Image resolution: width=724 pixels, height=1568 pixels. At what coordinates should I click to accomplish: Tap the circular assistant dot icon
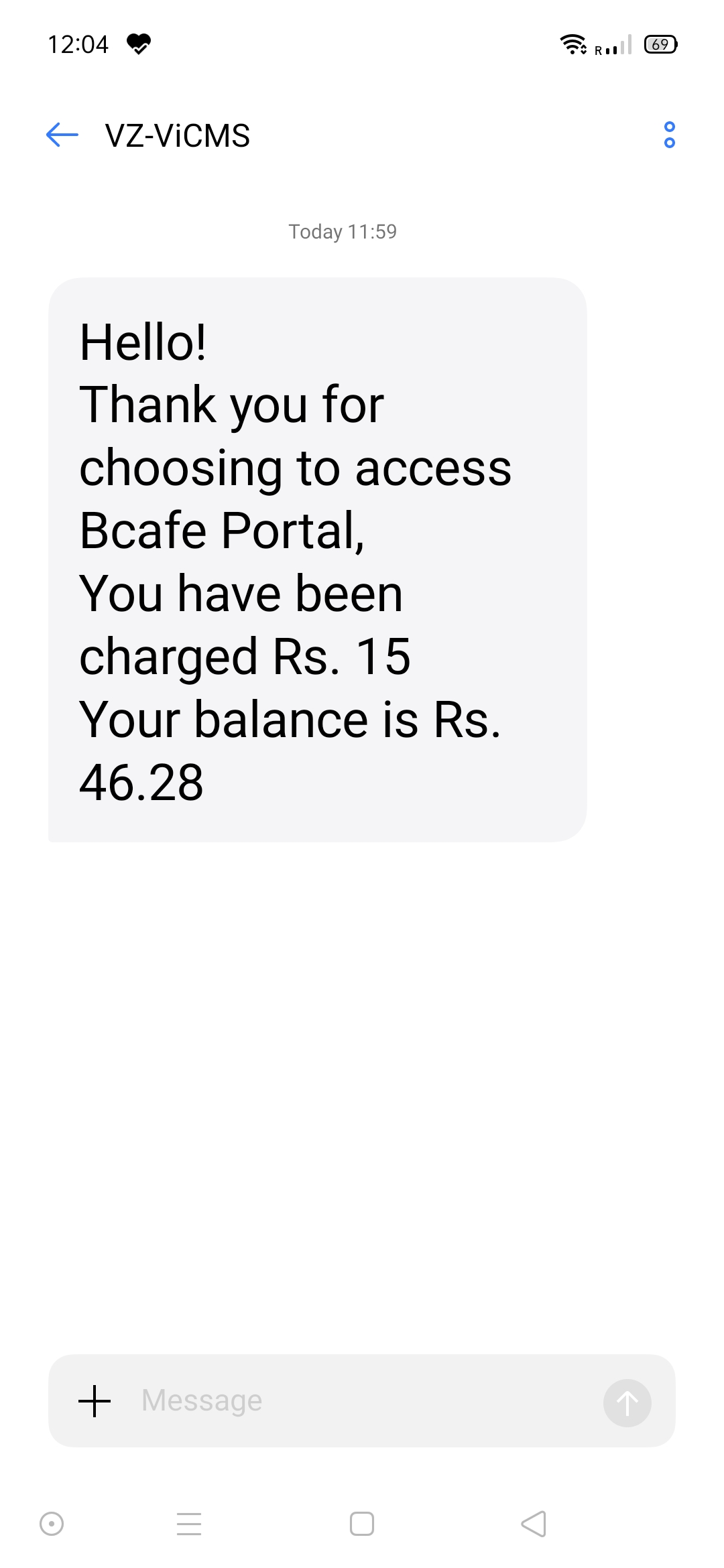point(52,1524)
